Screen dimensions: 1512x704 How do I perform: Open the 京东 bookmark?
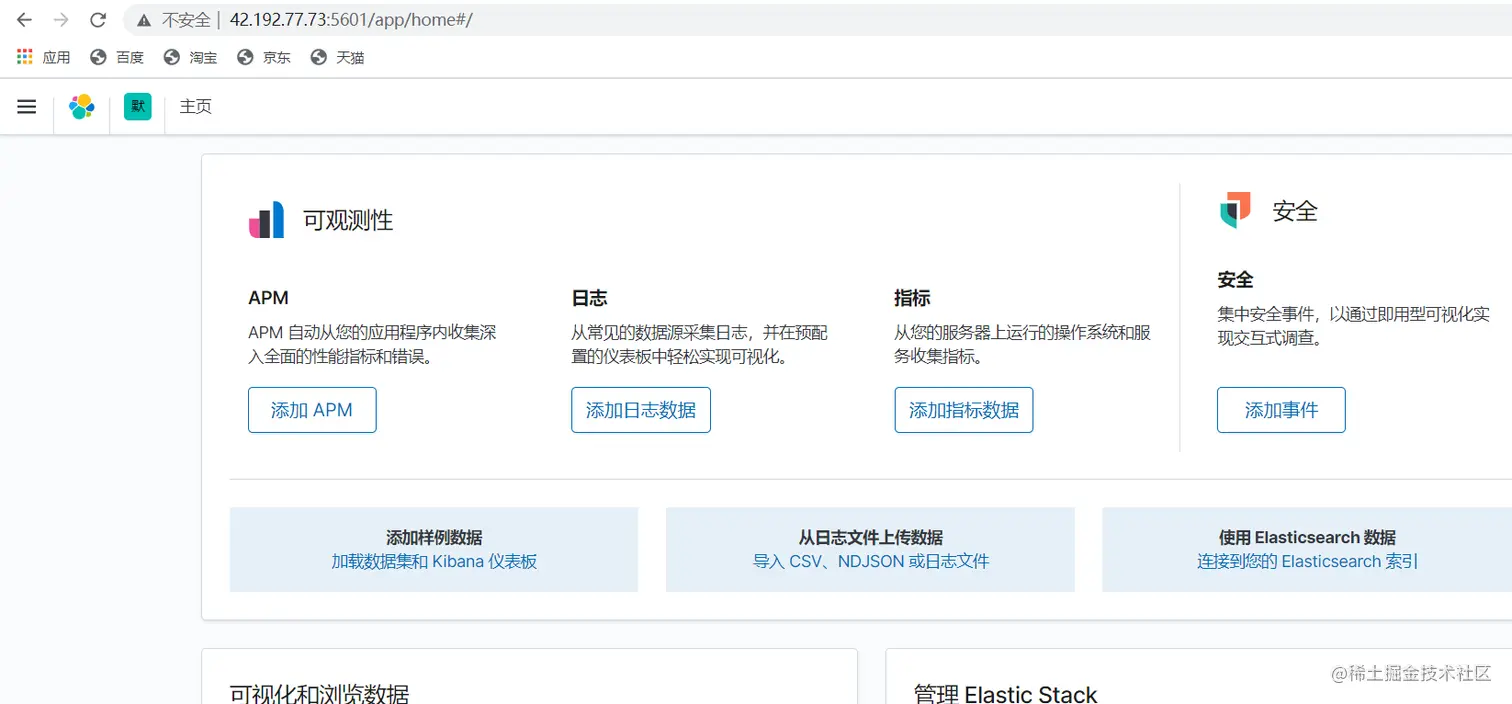(x=264, y=57)
